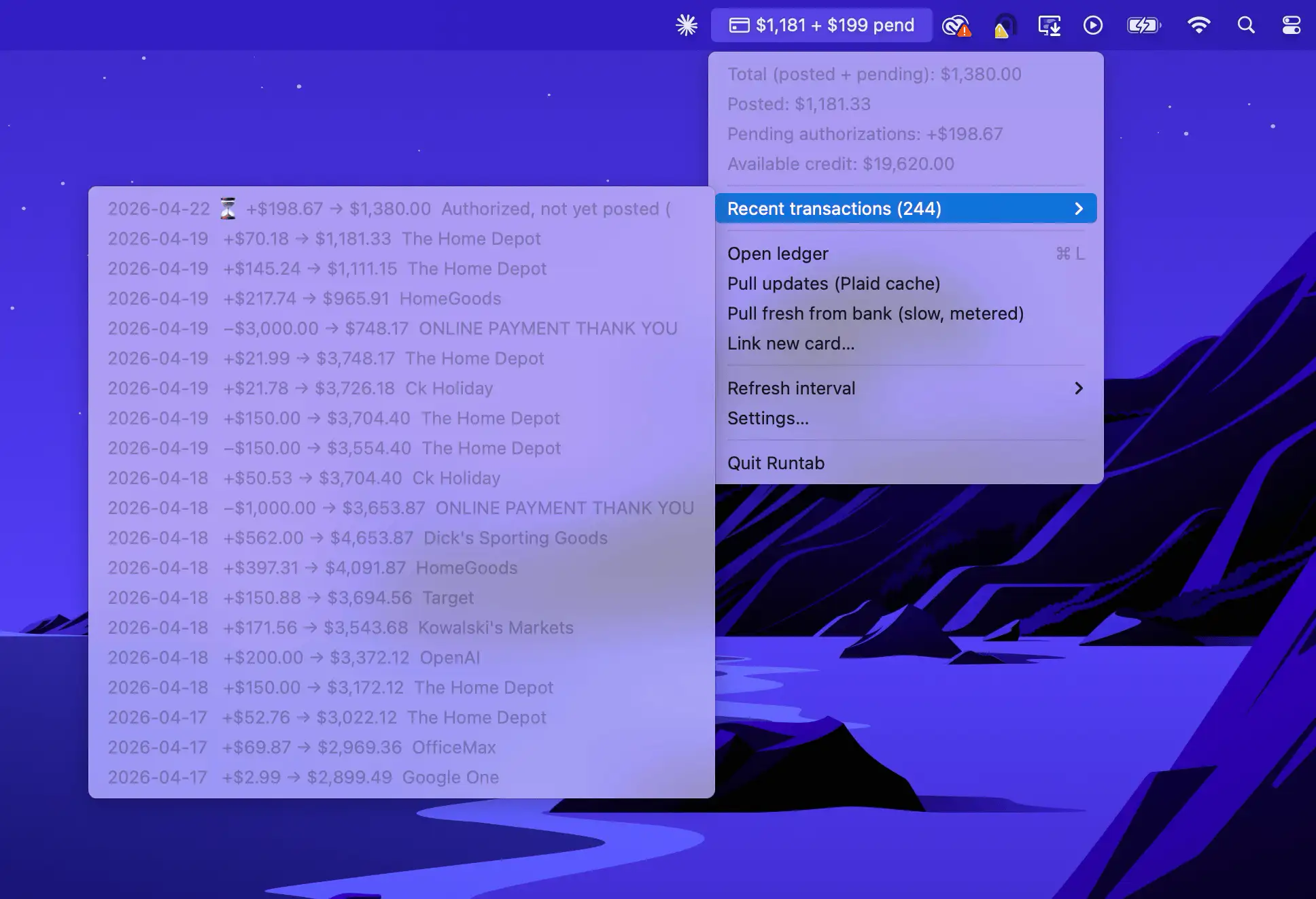Click the arch icon with yellow warning
1316x899 pixels.
click(x=1004, y=26)
